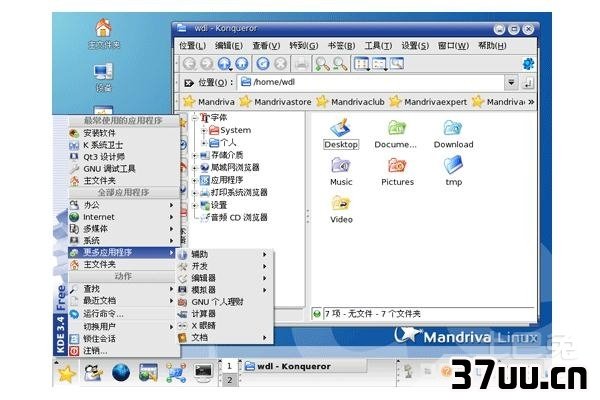
Task: Click the KDE gear throbber icon
Action: 528,64
